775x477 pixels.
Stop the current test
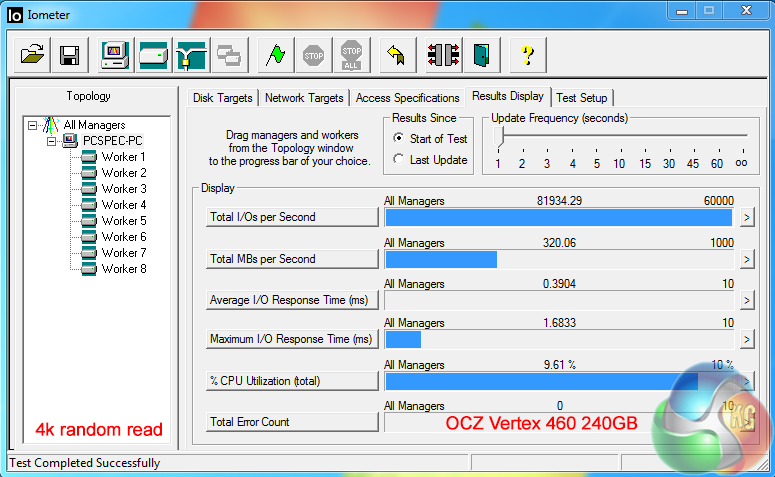coord(313,54)
